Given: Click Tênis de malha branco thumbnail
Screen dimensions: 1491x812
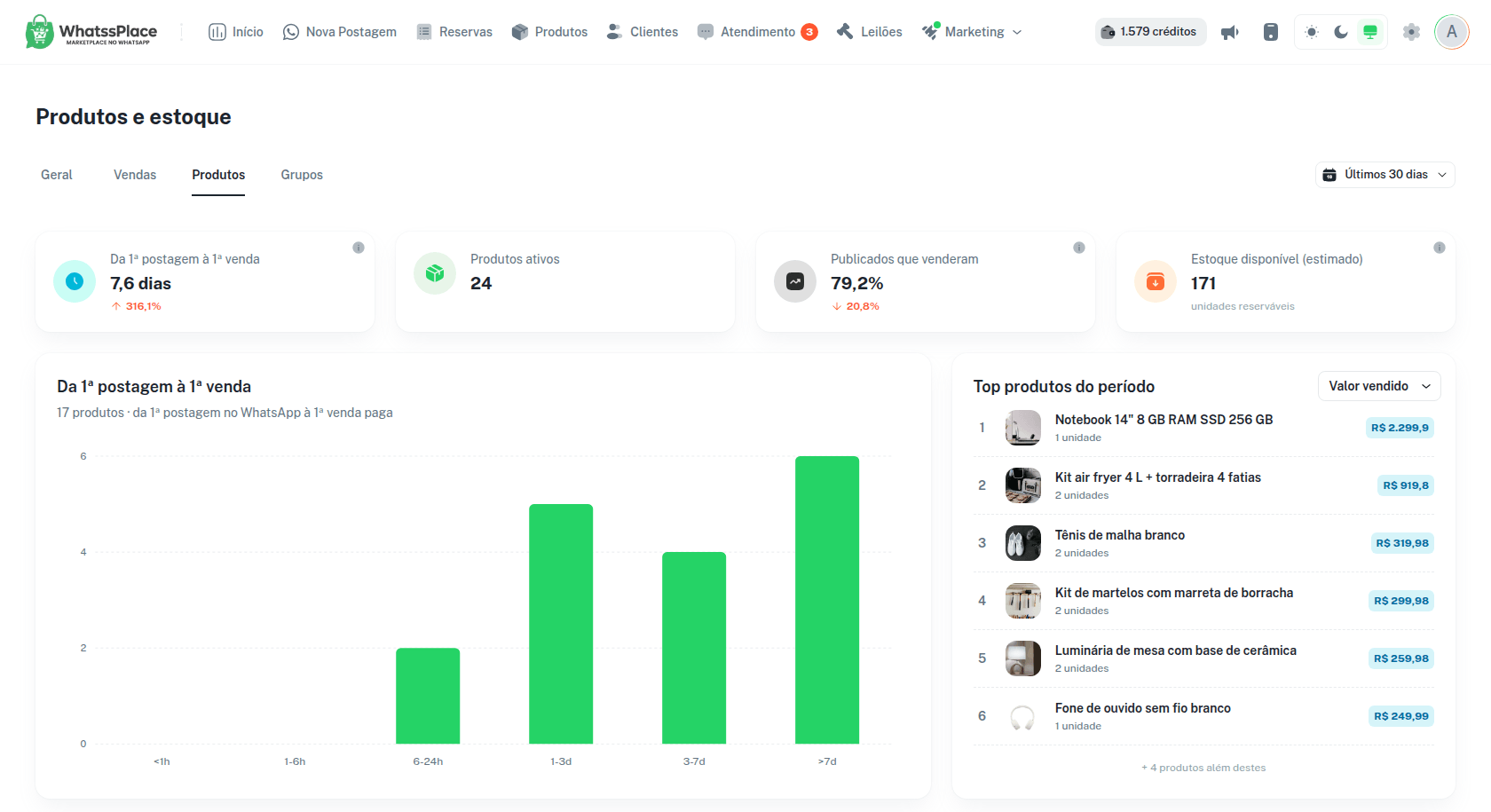Looking at the screenshot, I should 1023,543.
